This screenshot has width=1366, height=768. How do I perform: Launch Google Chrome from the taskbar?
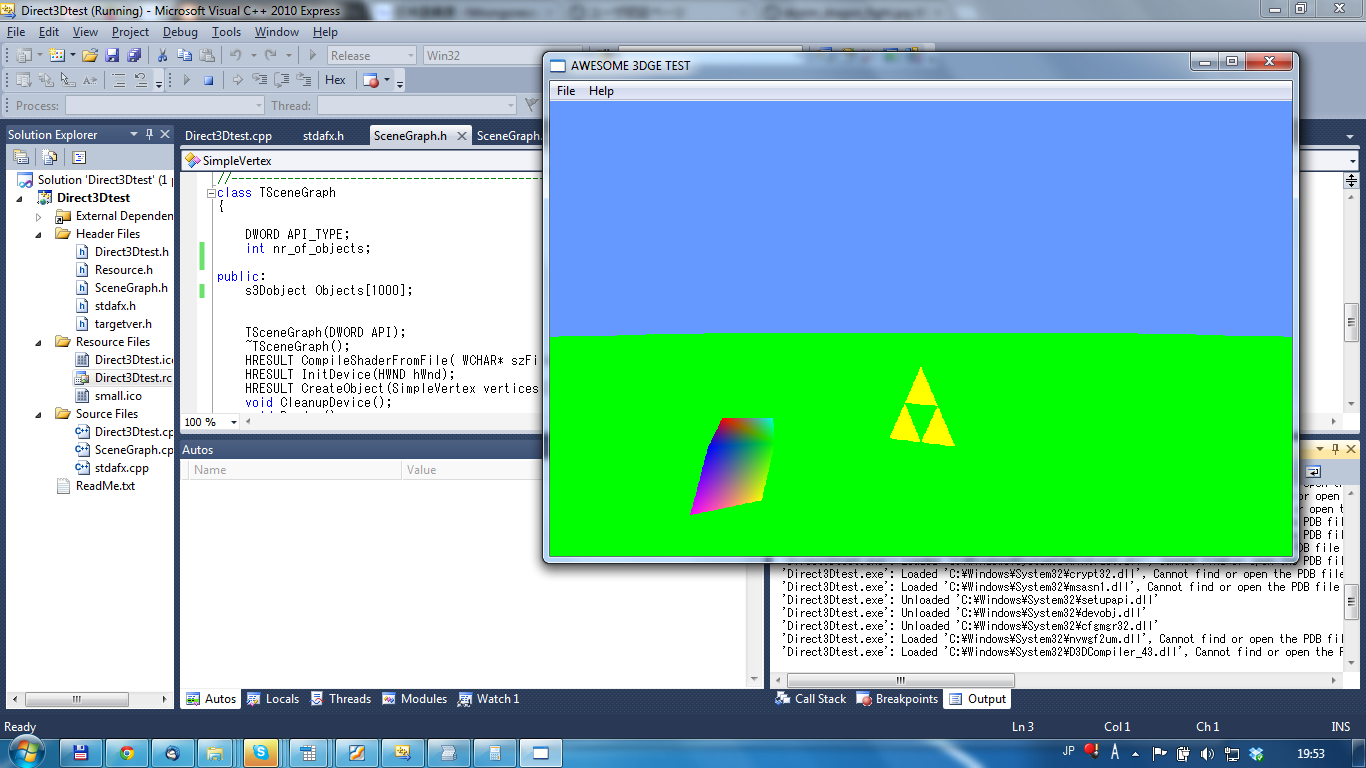(x=127, y=751)
